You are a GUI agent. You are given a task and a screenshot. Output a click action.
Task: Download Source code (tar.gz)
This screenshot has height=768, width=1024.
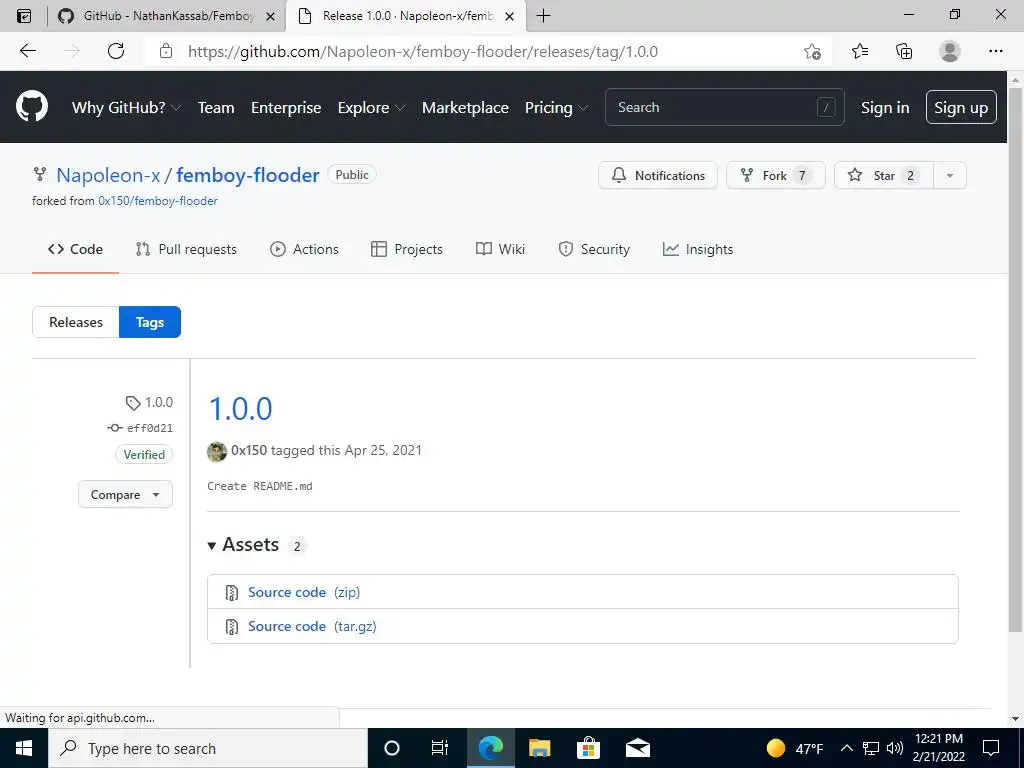[x=312, y=626]
